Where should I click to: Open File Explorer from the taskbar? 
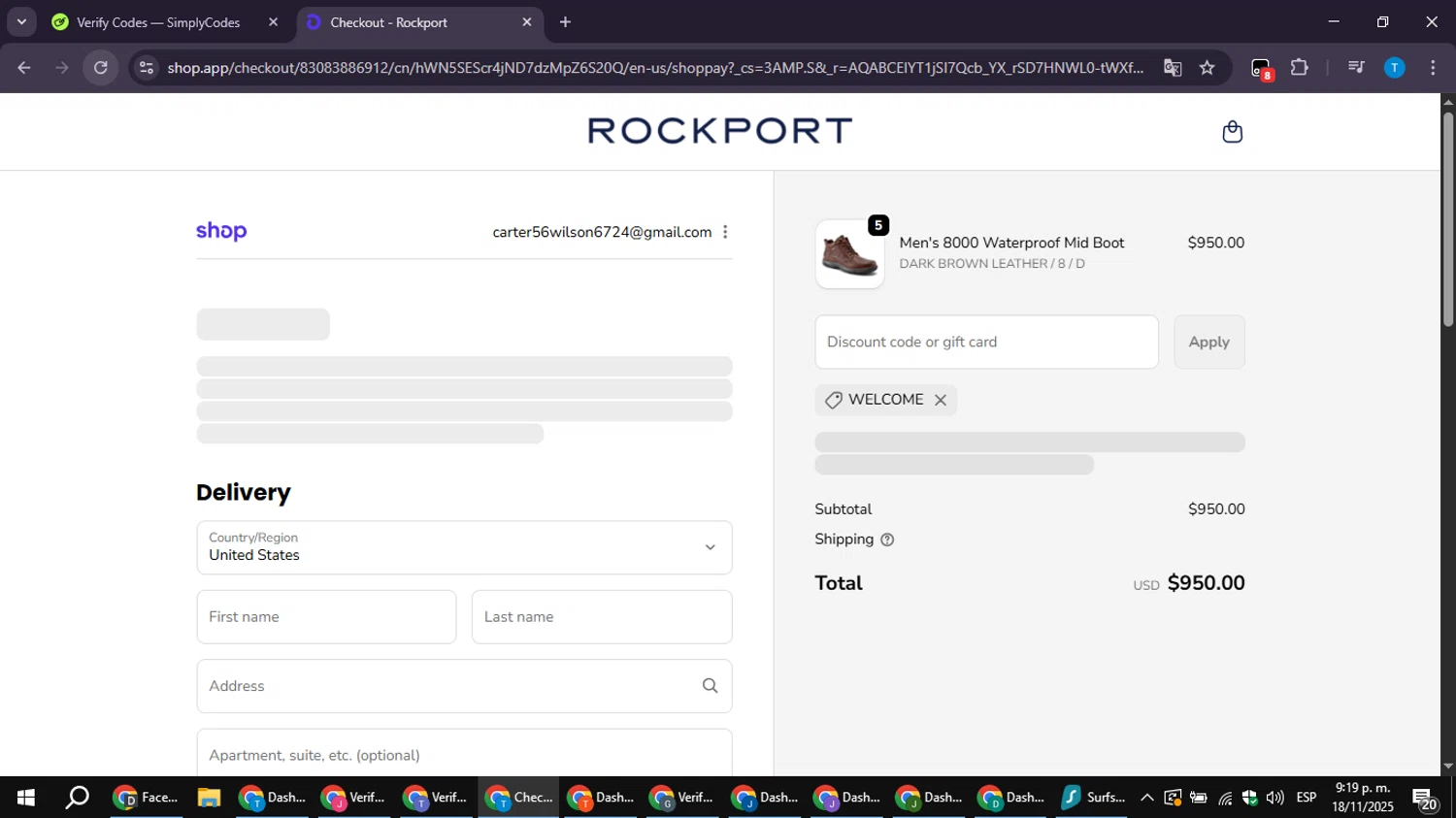coord(209,798)
